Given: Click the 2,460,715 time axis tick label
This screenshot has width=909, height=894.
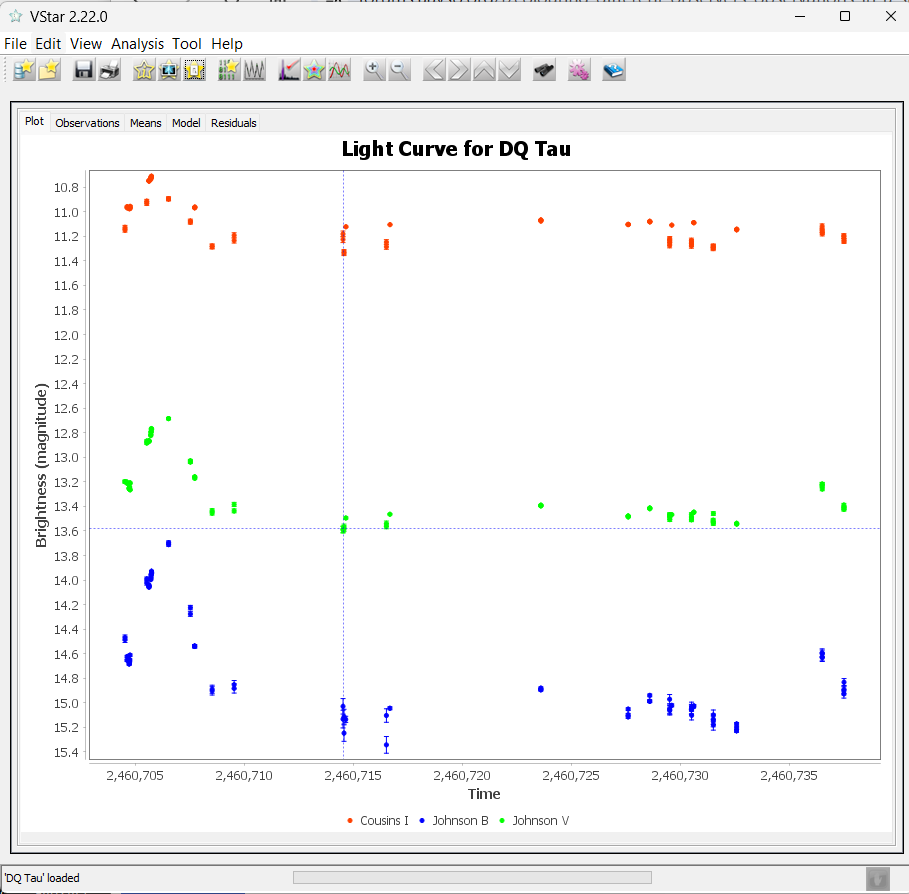Looking at the screenshot, I should coord(353,775).
